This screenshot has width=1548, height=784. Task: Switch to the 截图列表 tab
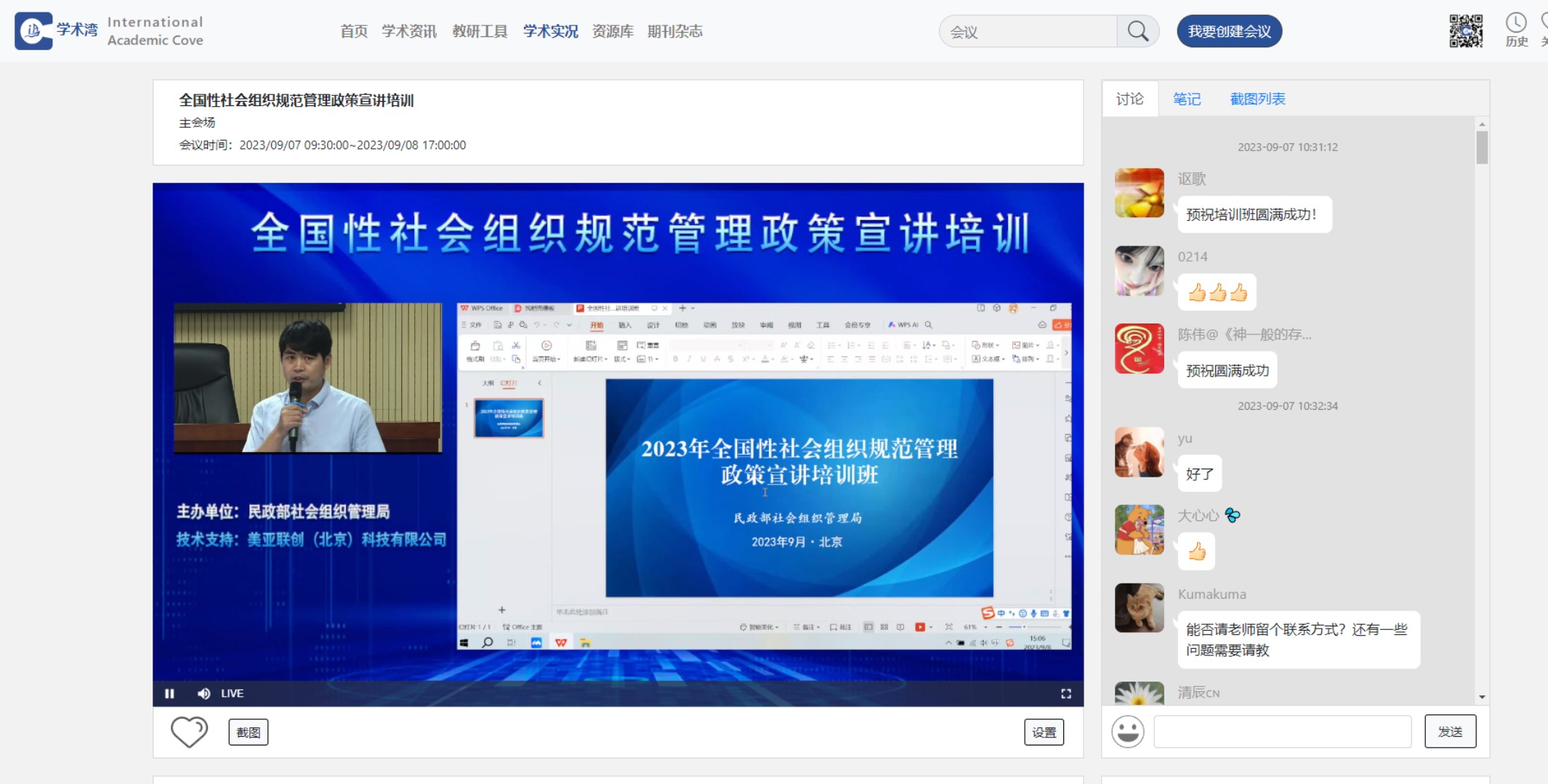[x=1257, y=99]
